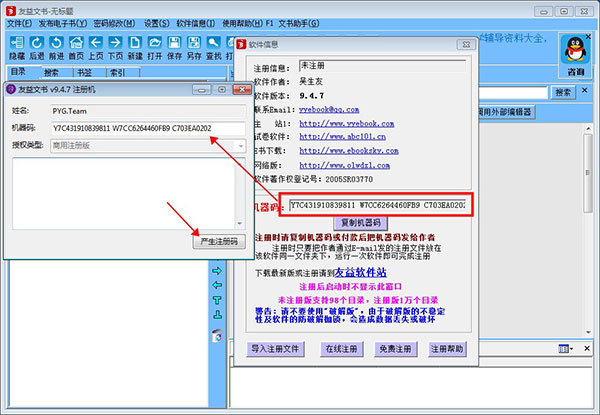Switch to the 搜索 tab
Viewport: 600px width, 415px height.
click(x=51, y=72)
